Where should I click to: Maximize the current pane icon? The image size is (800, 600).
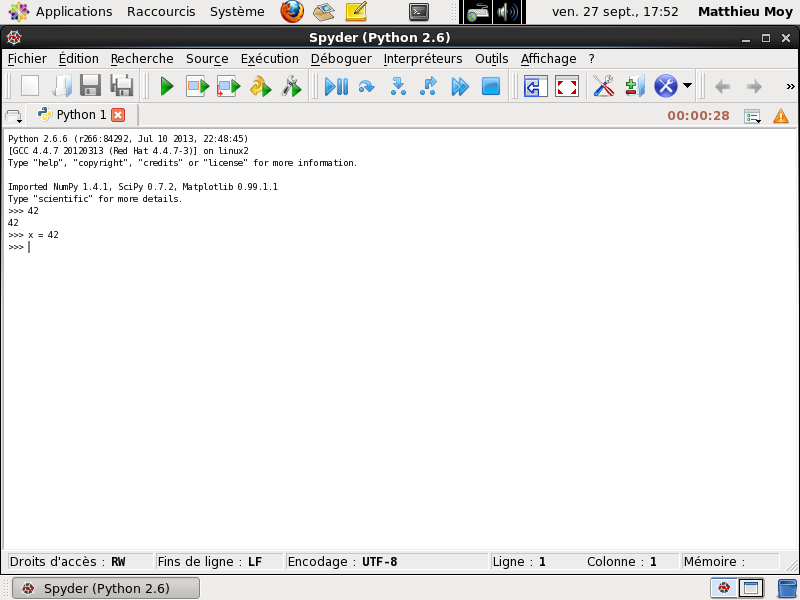point(536,86)
